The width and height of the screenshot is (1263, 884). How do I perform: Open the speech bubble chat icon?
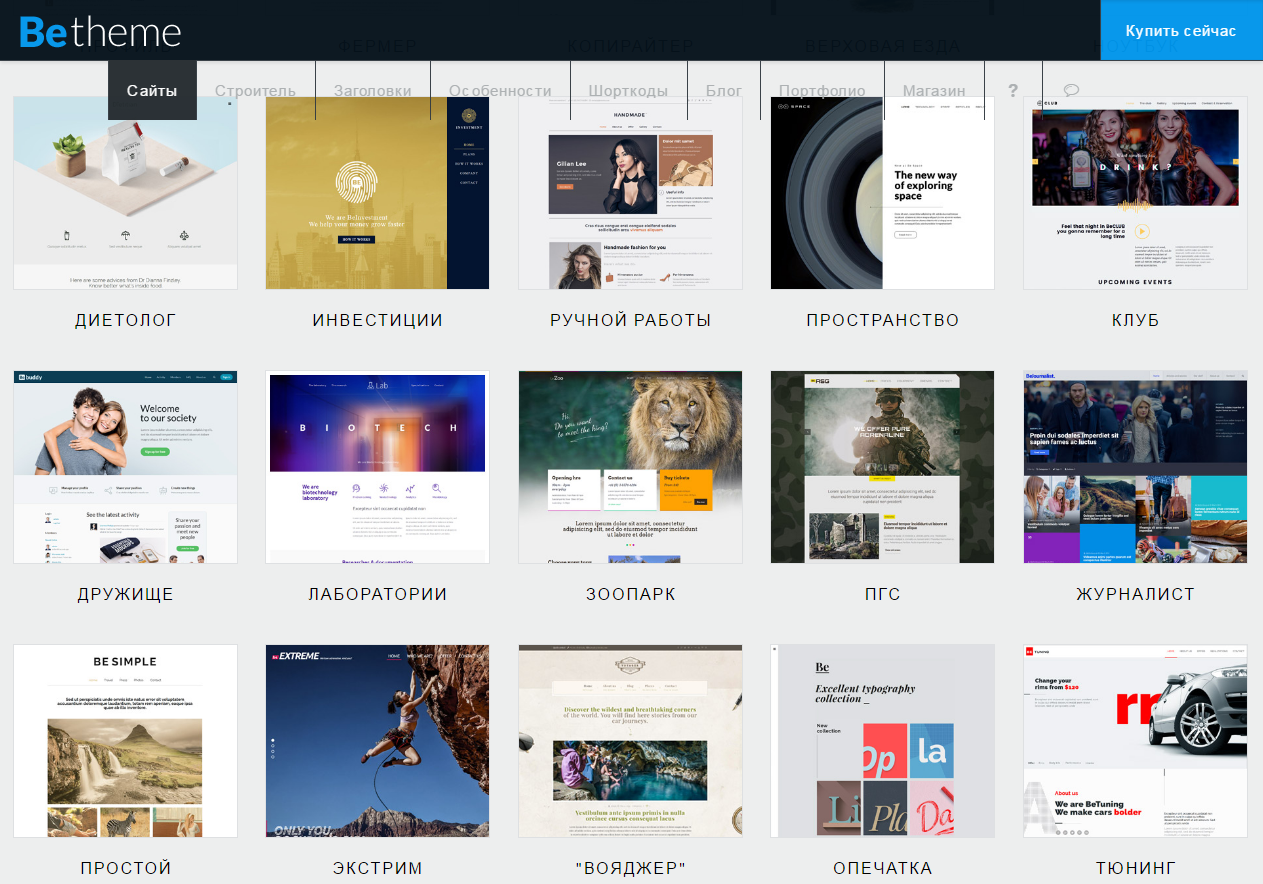tap(1071, 91)
